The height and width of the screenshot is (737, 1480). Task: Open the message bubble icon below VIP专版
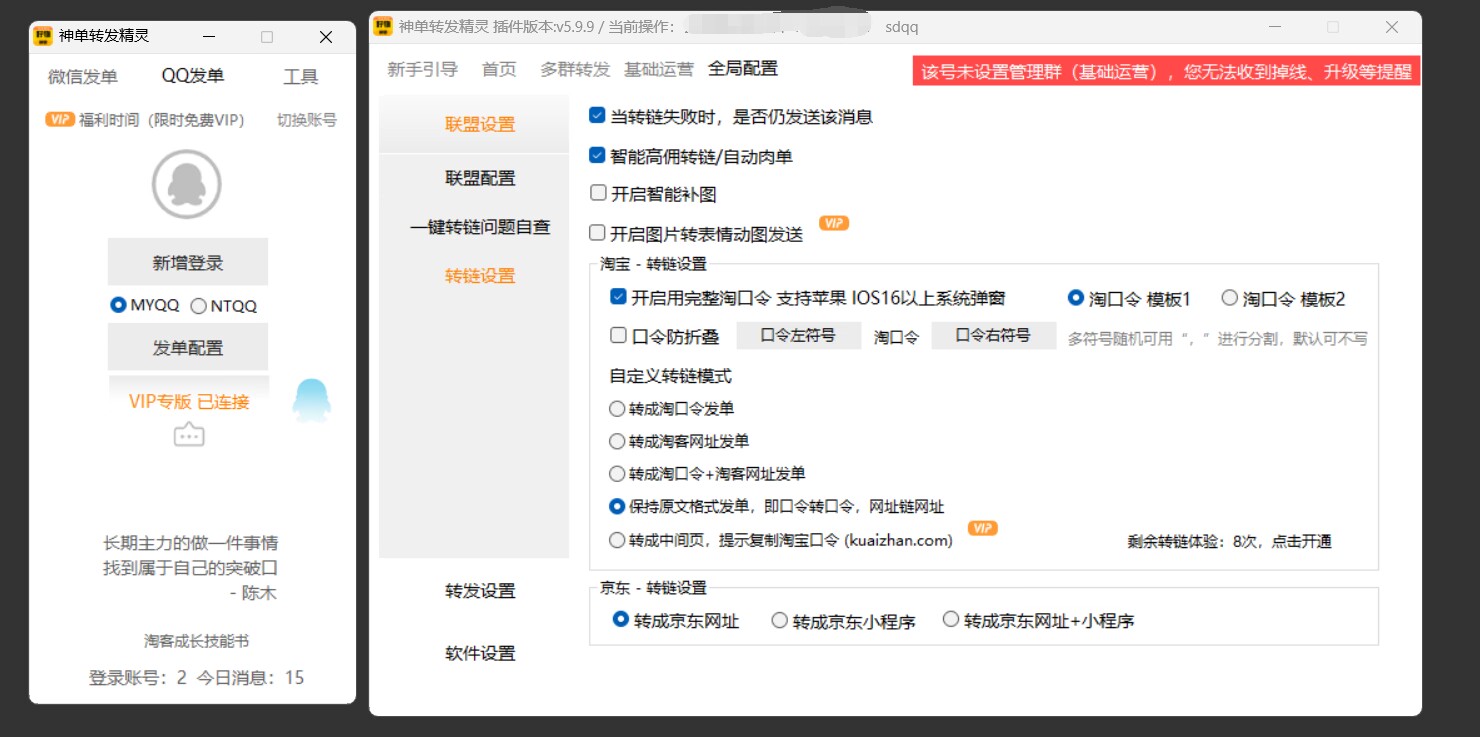(x=188, y=435)
